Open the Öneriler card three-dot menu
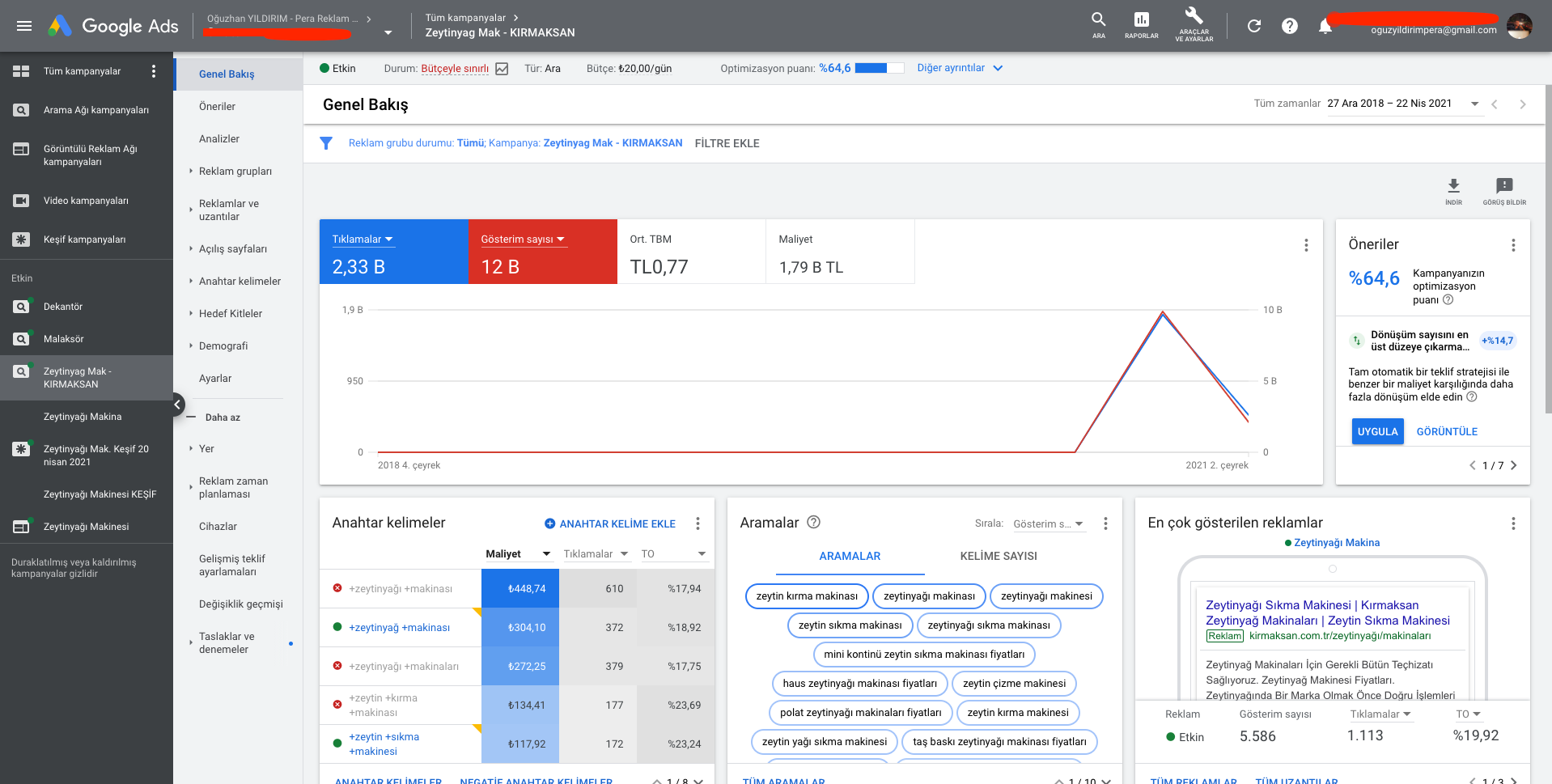 [x=1513, y=245]
